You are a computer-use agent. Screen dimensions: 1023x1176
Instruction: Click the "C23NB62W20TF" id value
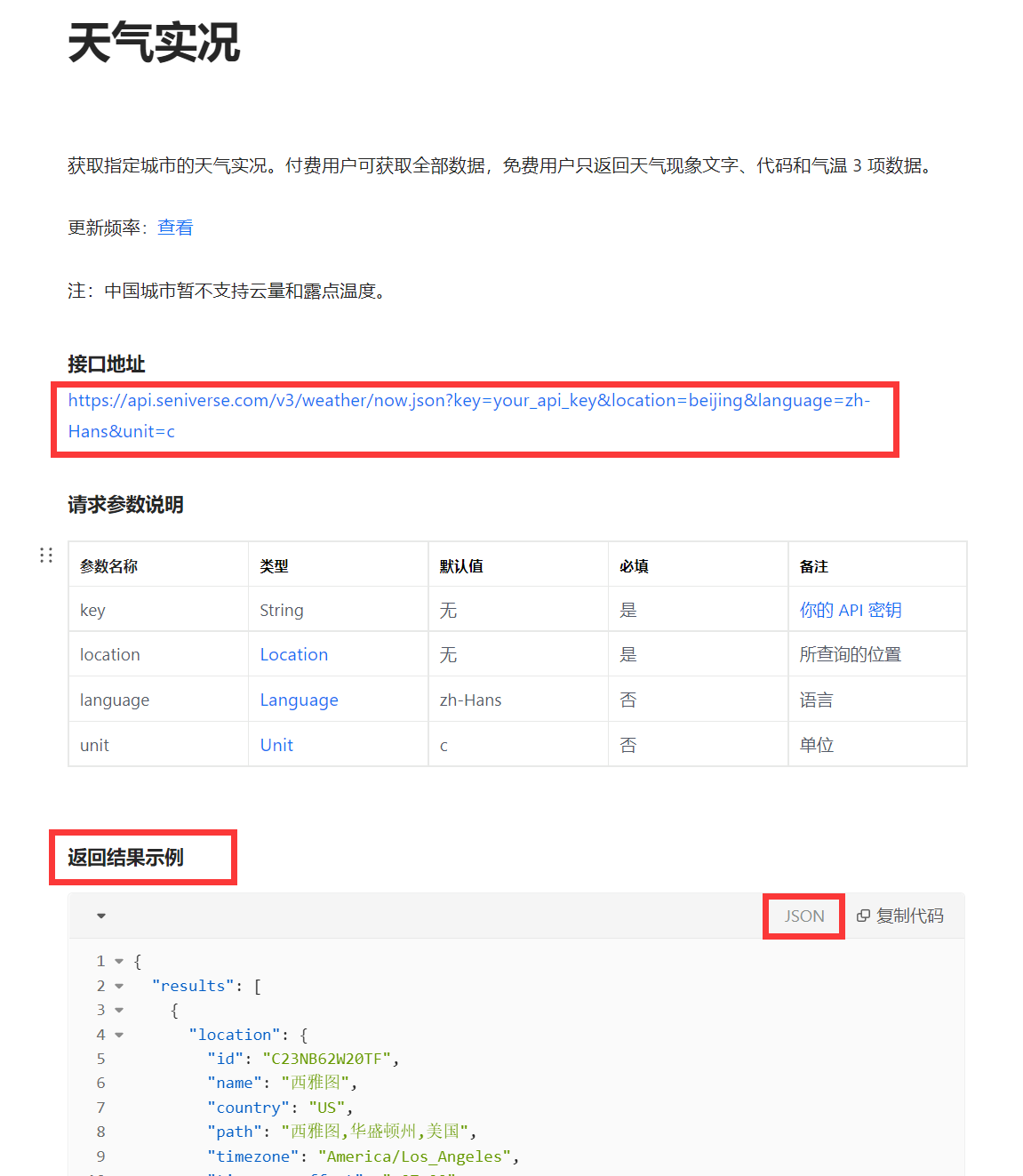pos(327,1059)
